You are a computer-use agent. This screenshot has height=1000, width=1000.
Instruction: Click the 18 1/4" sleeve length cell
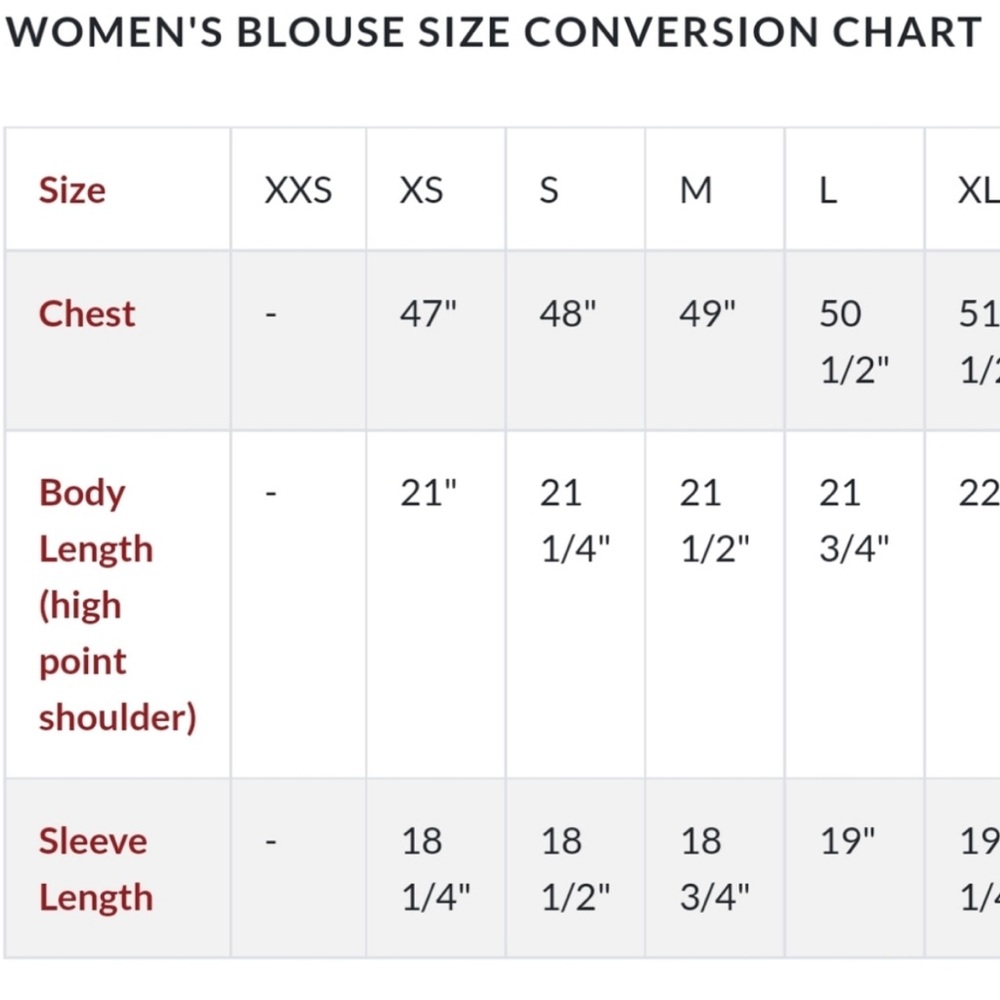pyautogui.click(x=436, y=869)
